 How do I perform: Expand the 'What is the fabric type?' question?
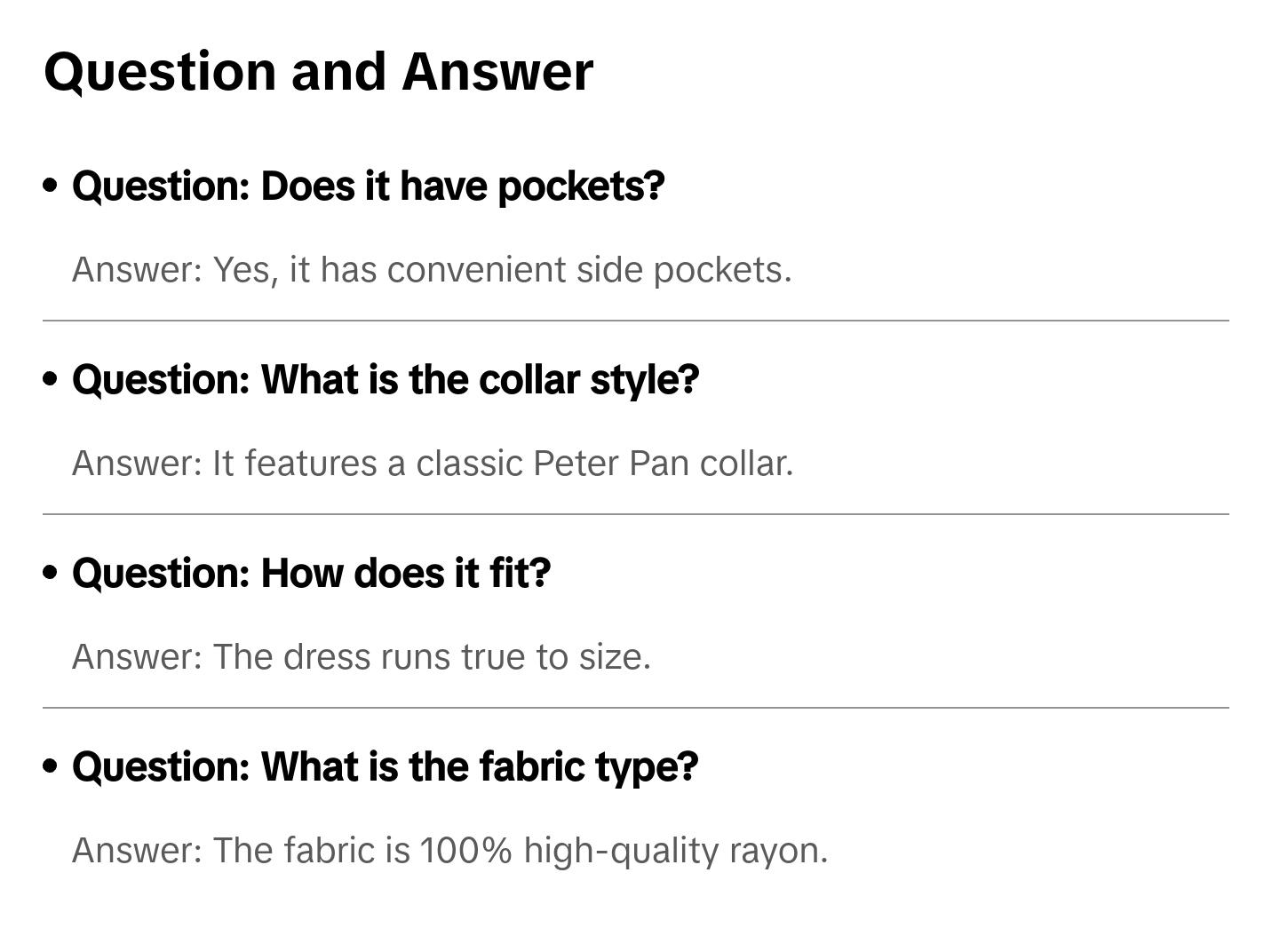[385, 766]
